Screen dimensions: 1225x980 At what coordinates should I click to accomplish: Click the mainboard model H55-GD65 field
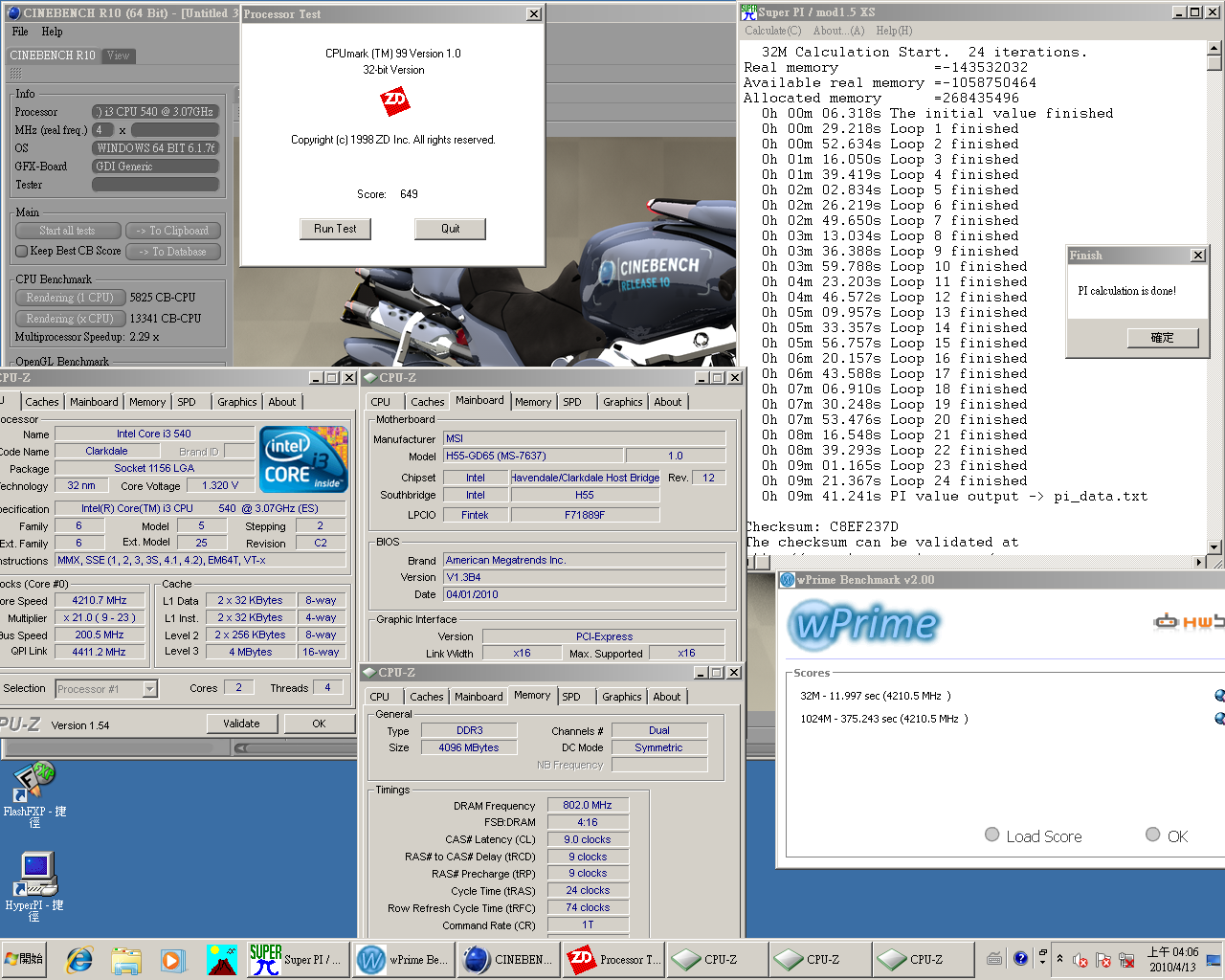pos(533,456)
